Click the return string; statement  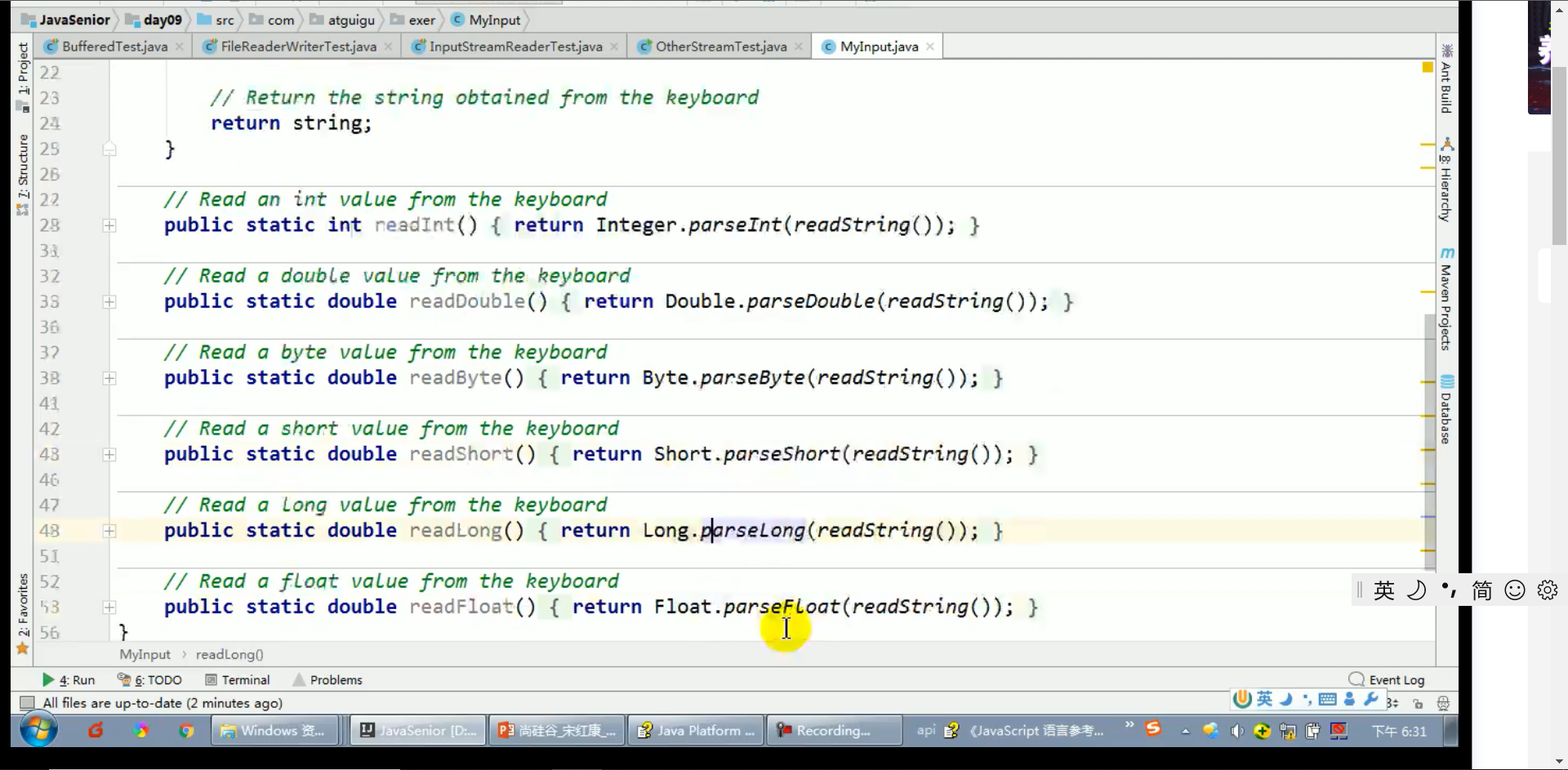click(292, 123)
